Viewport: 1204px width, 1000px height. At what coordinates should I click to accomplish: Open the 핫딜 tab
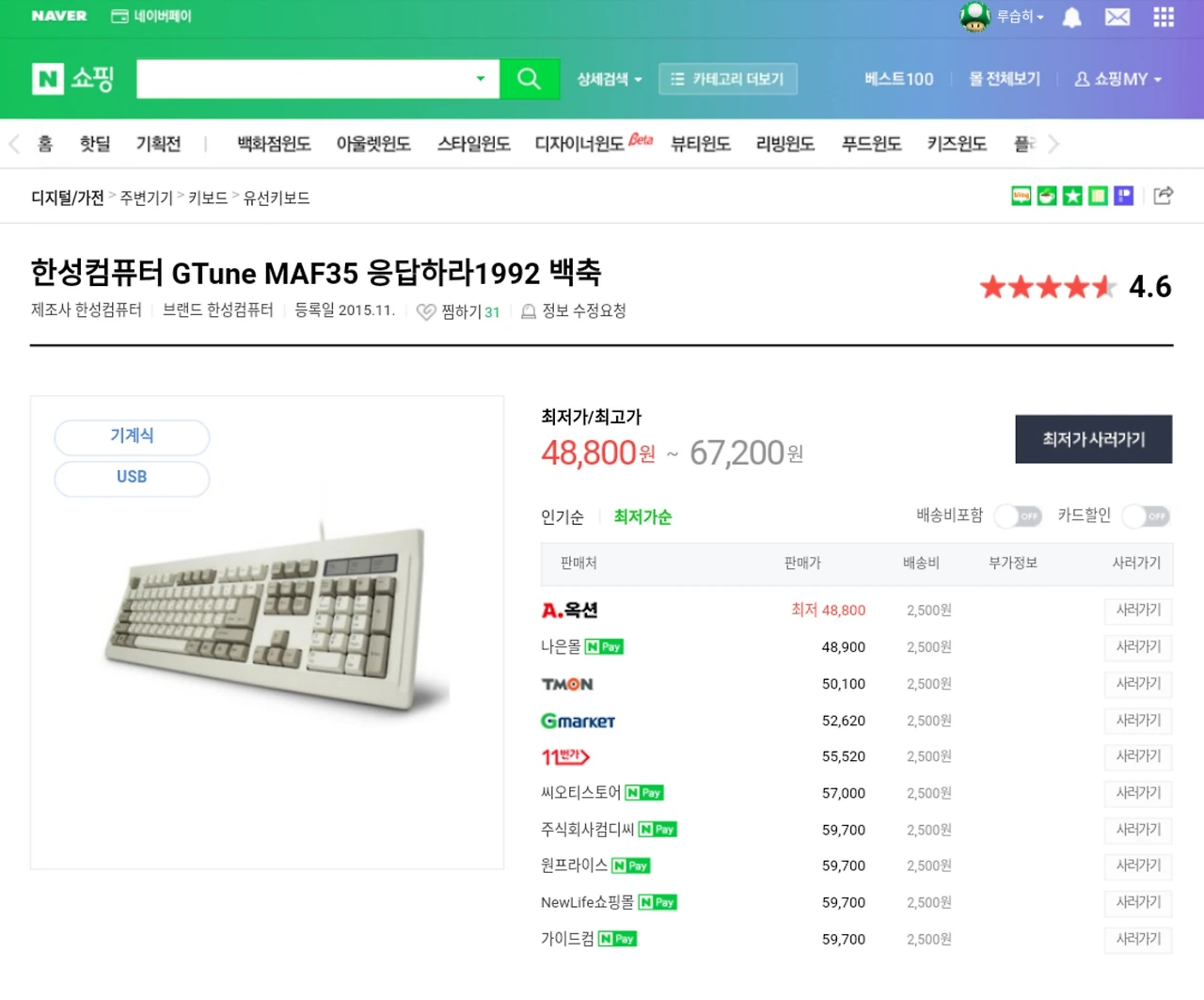[x=95, y=144]
